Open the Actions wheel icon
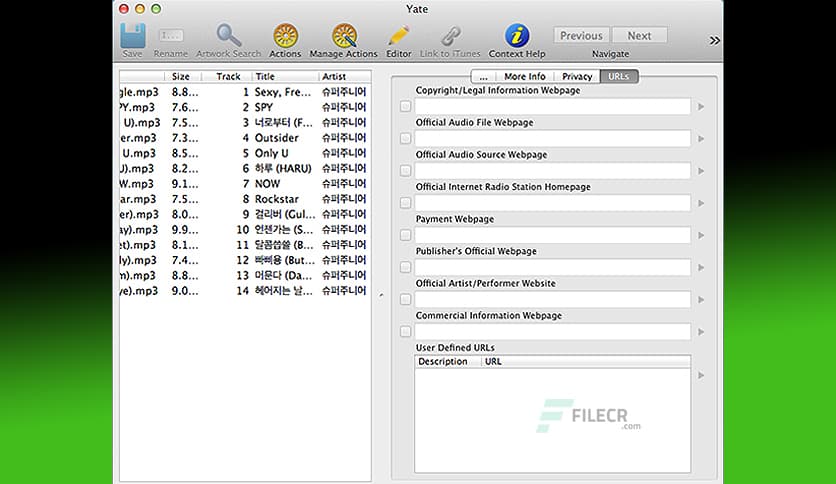836x484 pixels. [285, 36]
